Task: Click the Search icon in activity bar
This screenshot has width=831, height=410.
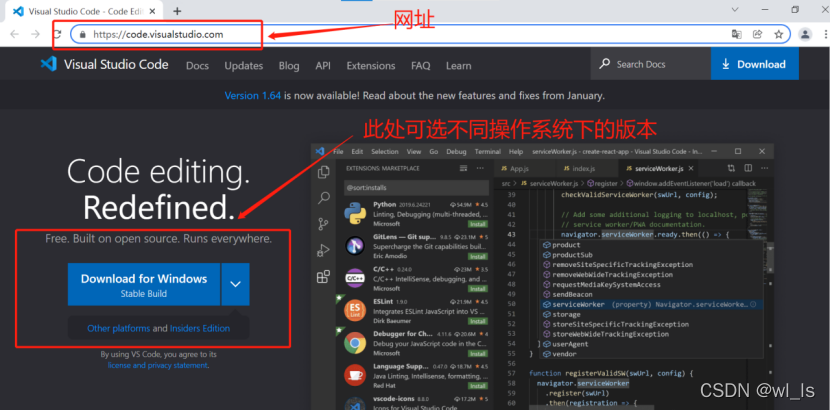Action: [323, 199]
